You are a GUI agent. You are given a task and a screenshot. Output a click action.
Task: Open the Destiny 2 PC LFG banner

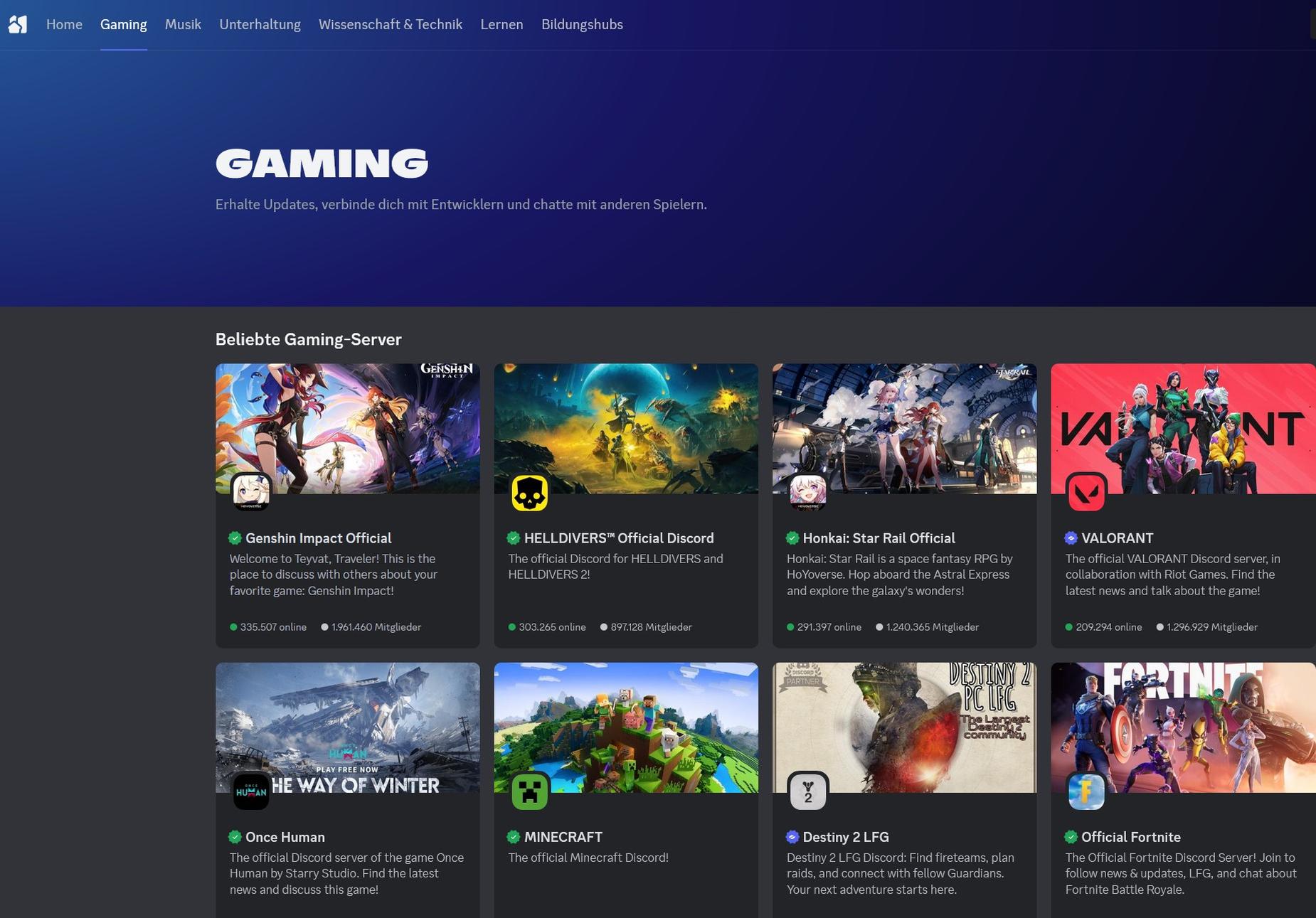pos(904,727)
